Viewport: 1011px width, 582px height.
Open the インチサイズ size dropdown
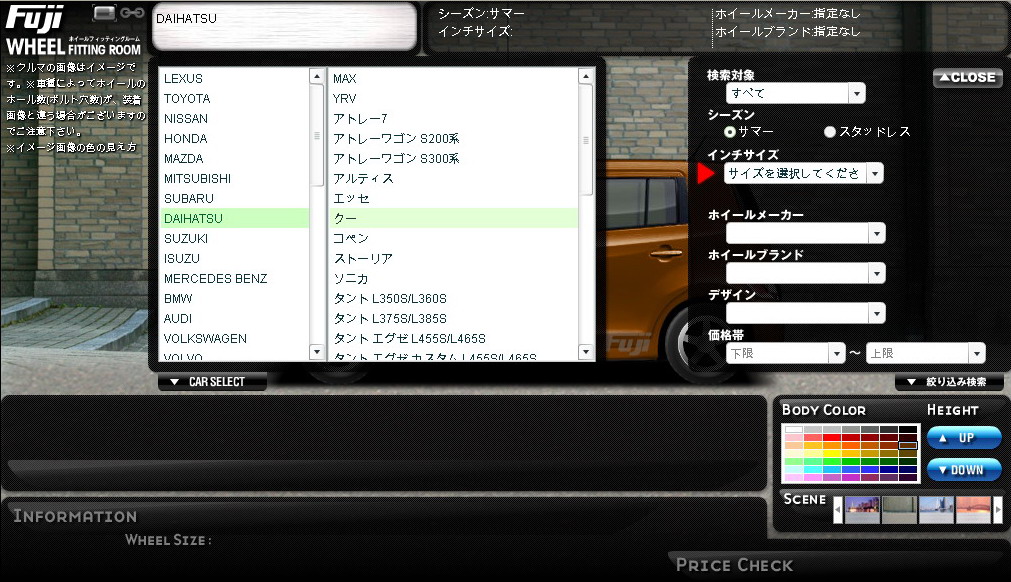click(x=803, y=173)
